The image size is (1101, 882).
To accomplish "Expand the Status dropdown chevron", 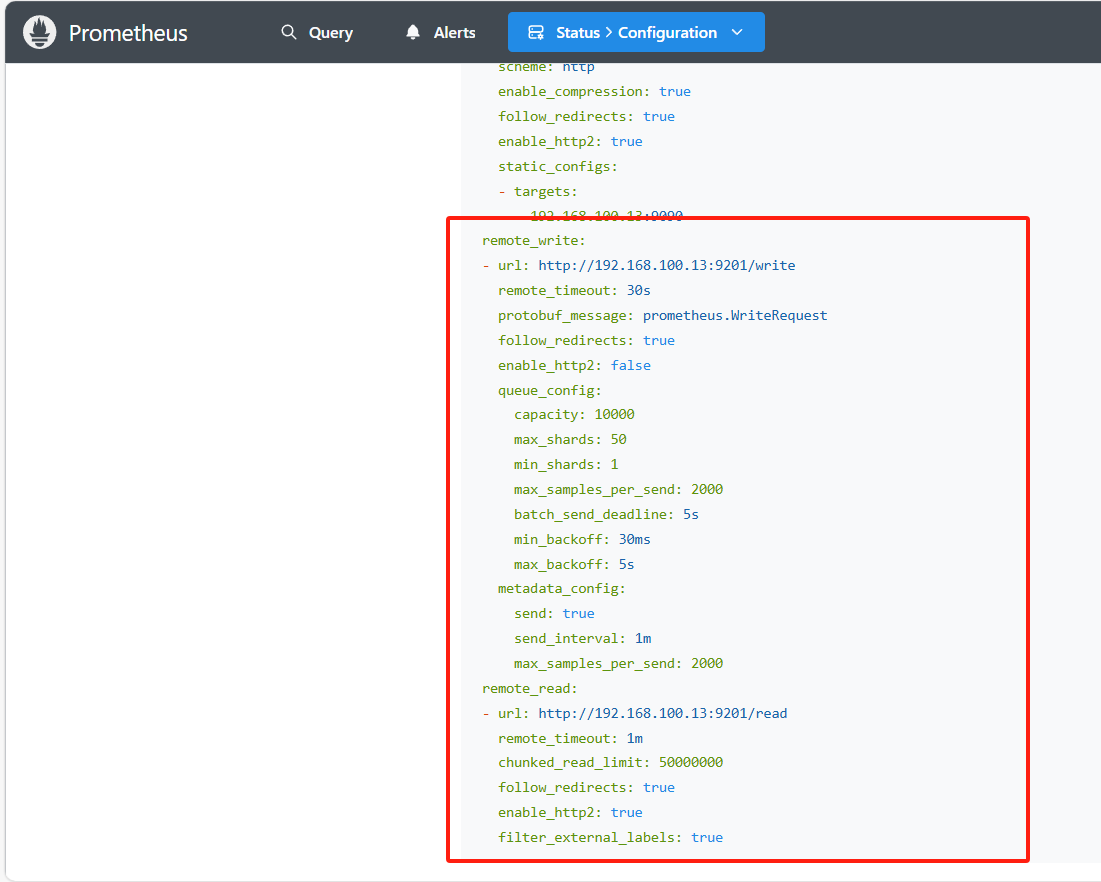I will [x=737, y=32].
